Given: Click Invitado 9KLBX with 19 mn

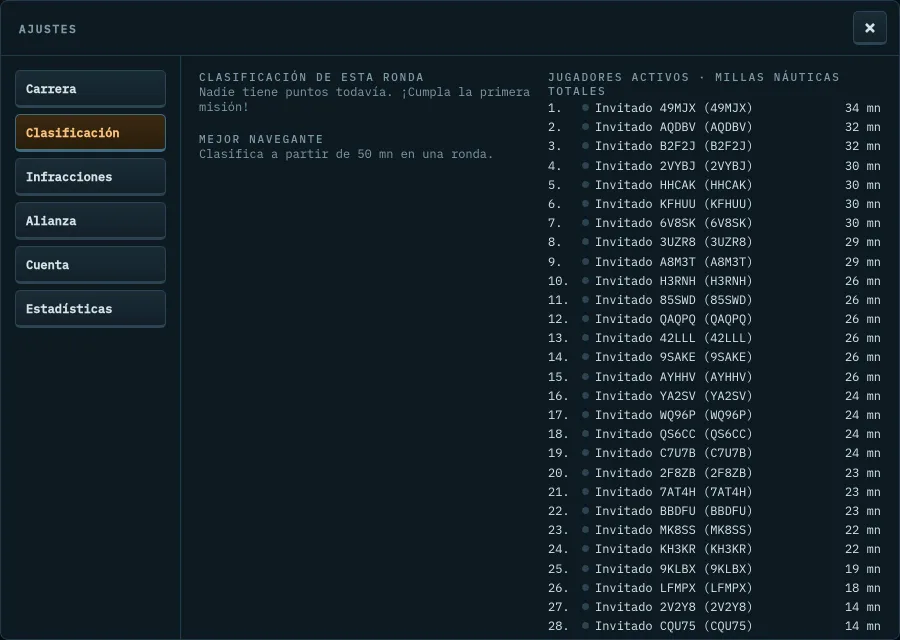Looking at the screenshot, I should pyautogui.click(x=714, y=568).
